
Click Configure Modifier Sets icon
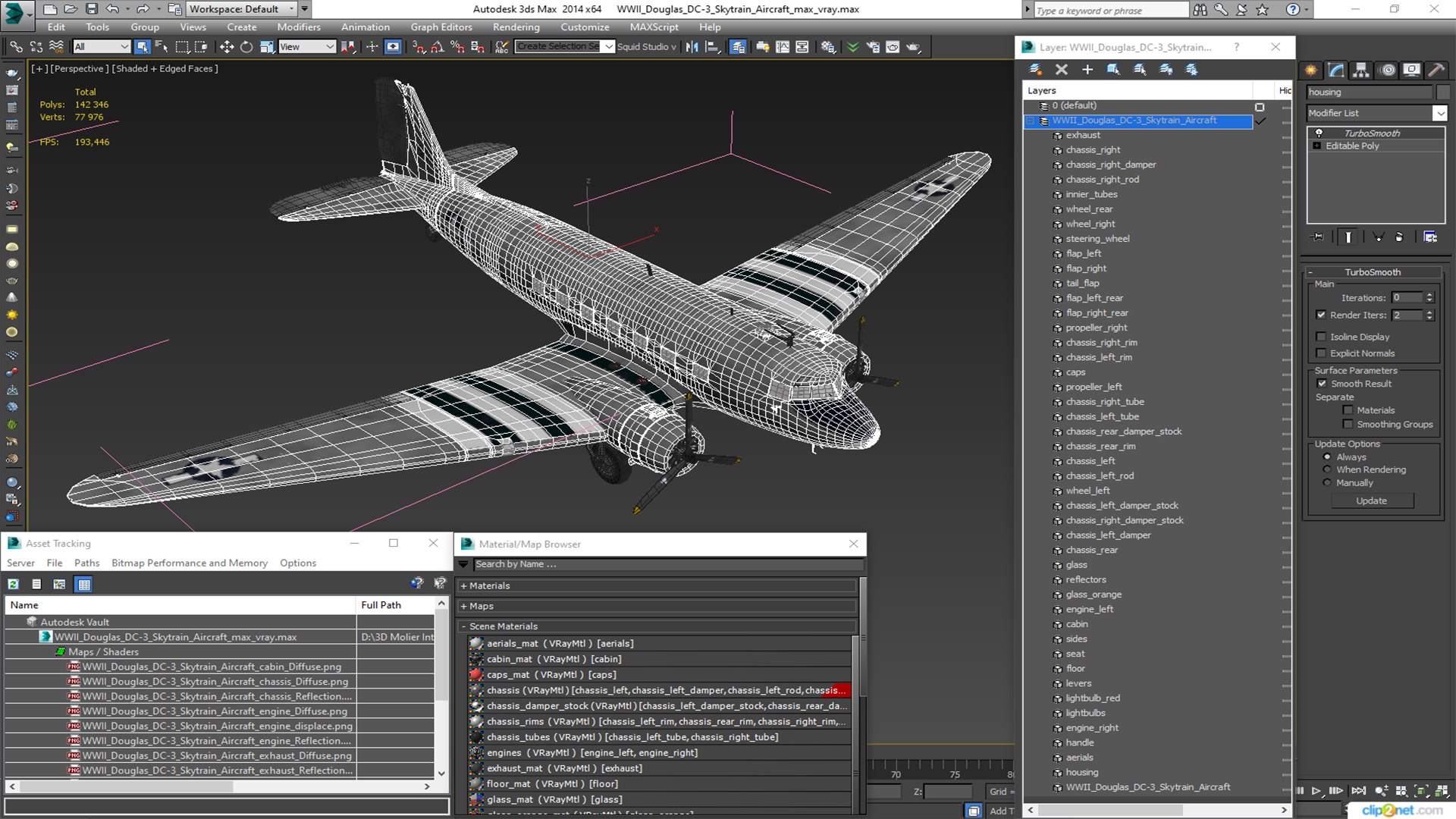[1430, 237]
